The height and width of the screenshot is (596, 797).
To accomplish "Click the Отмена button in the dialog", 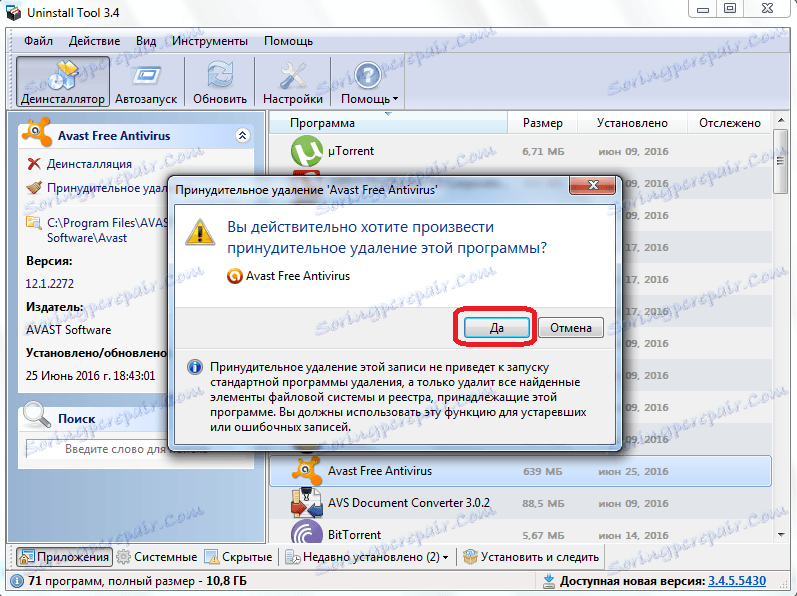I will (571, 328).
